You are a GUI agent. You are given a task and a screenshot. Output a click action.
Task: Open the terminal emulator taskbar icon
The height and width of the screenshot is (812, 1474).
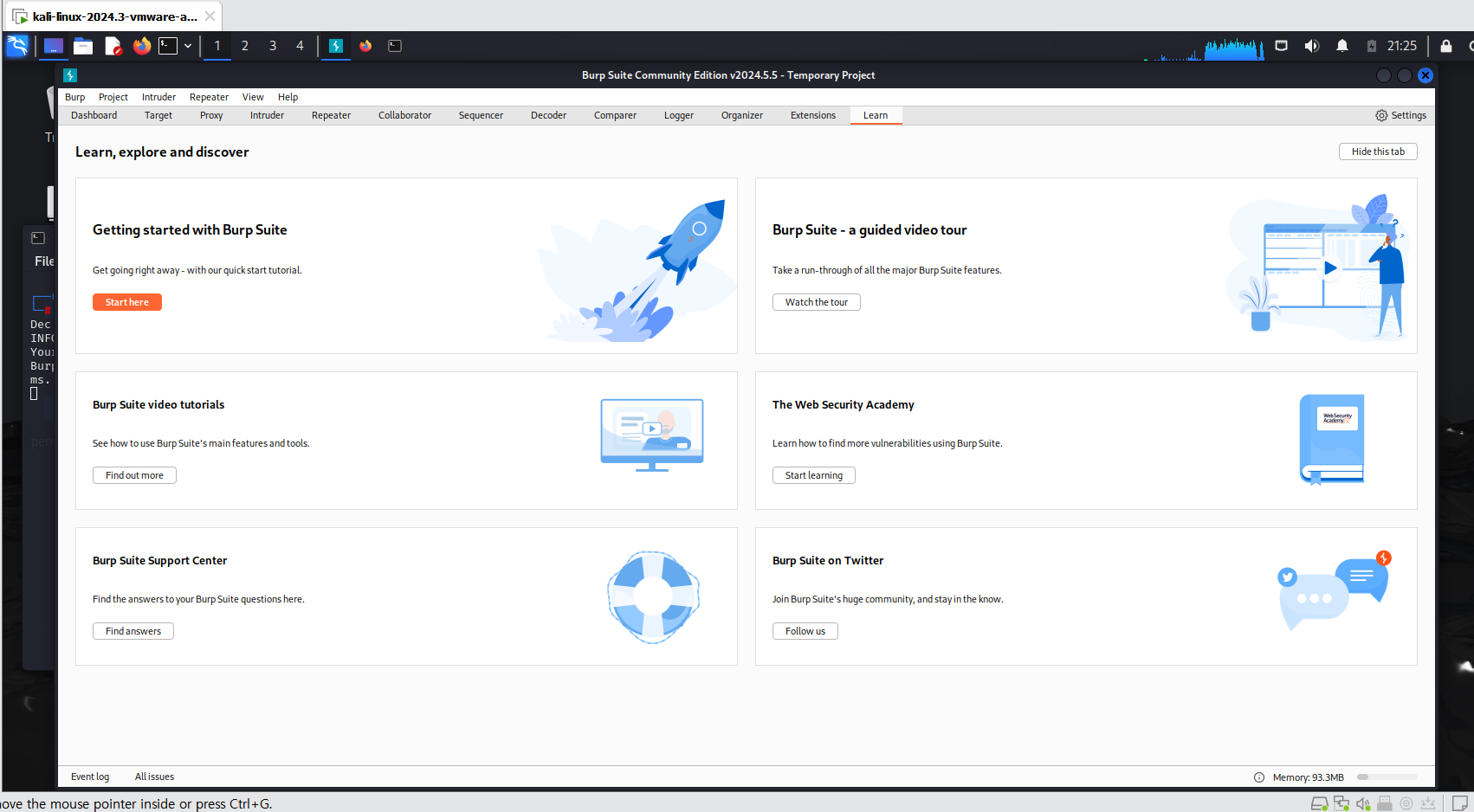click(168, 46)
